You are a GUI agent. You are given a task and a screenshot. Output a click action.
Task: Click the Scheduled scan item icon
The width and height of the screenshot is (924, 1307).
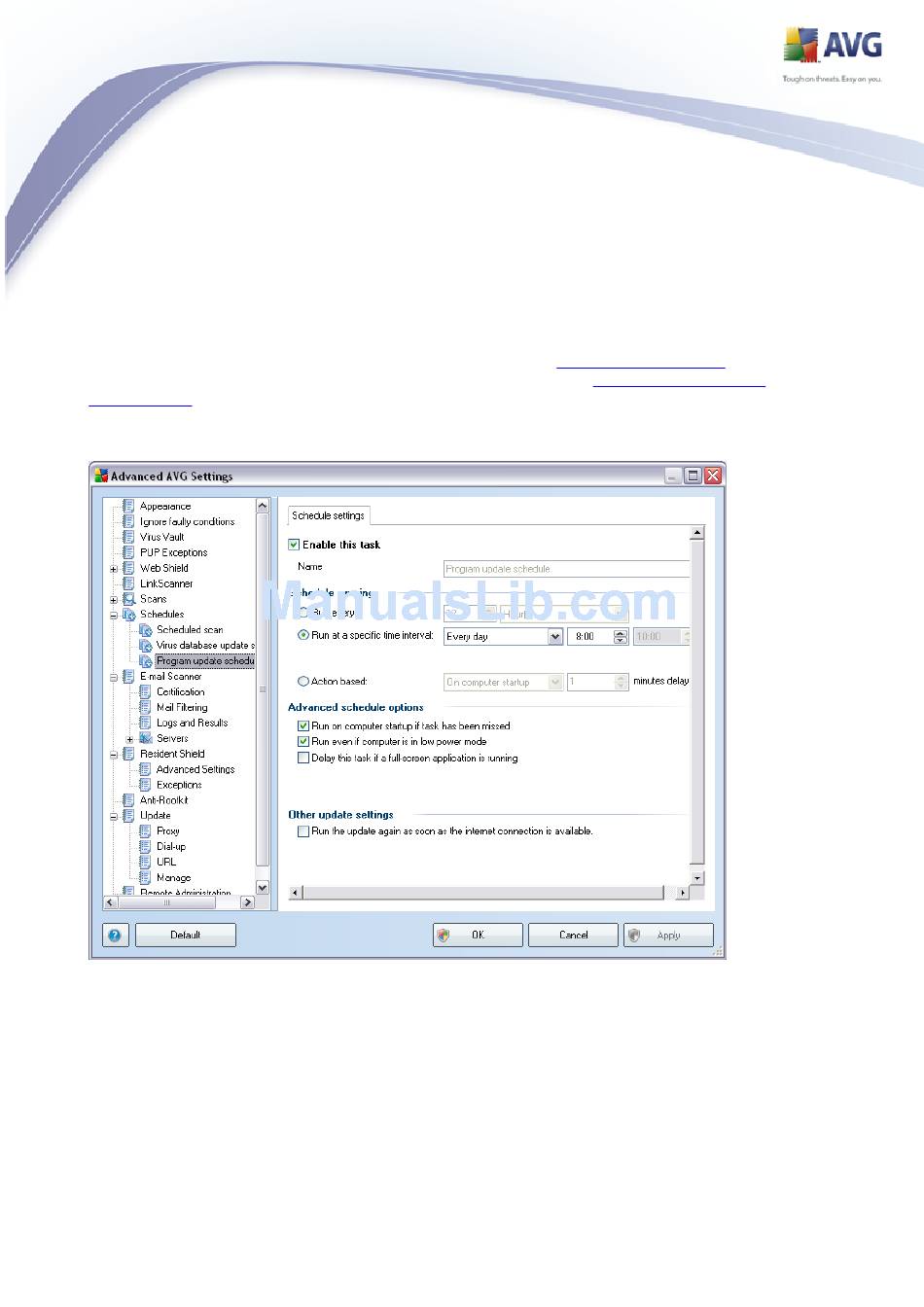145,630
